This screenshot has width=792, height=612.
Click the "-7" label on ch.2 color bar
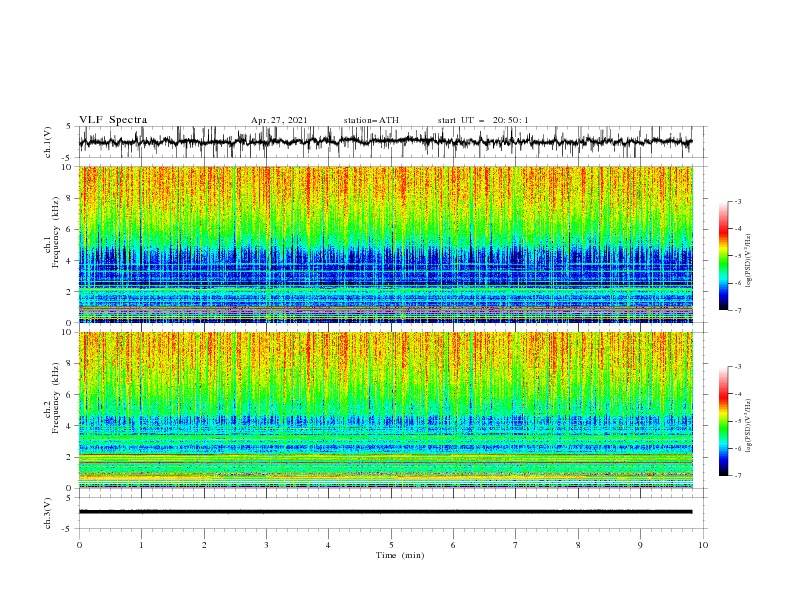[738, 476]
